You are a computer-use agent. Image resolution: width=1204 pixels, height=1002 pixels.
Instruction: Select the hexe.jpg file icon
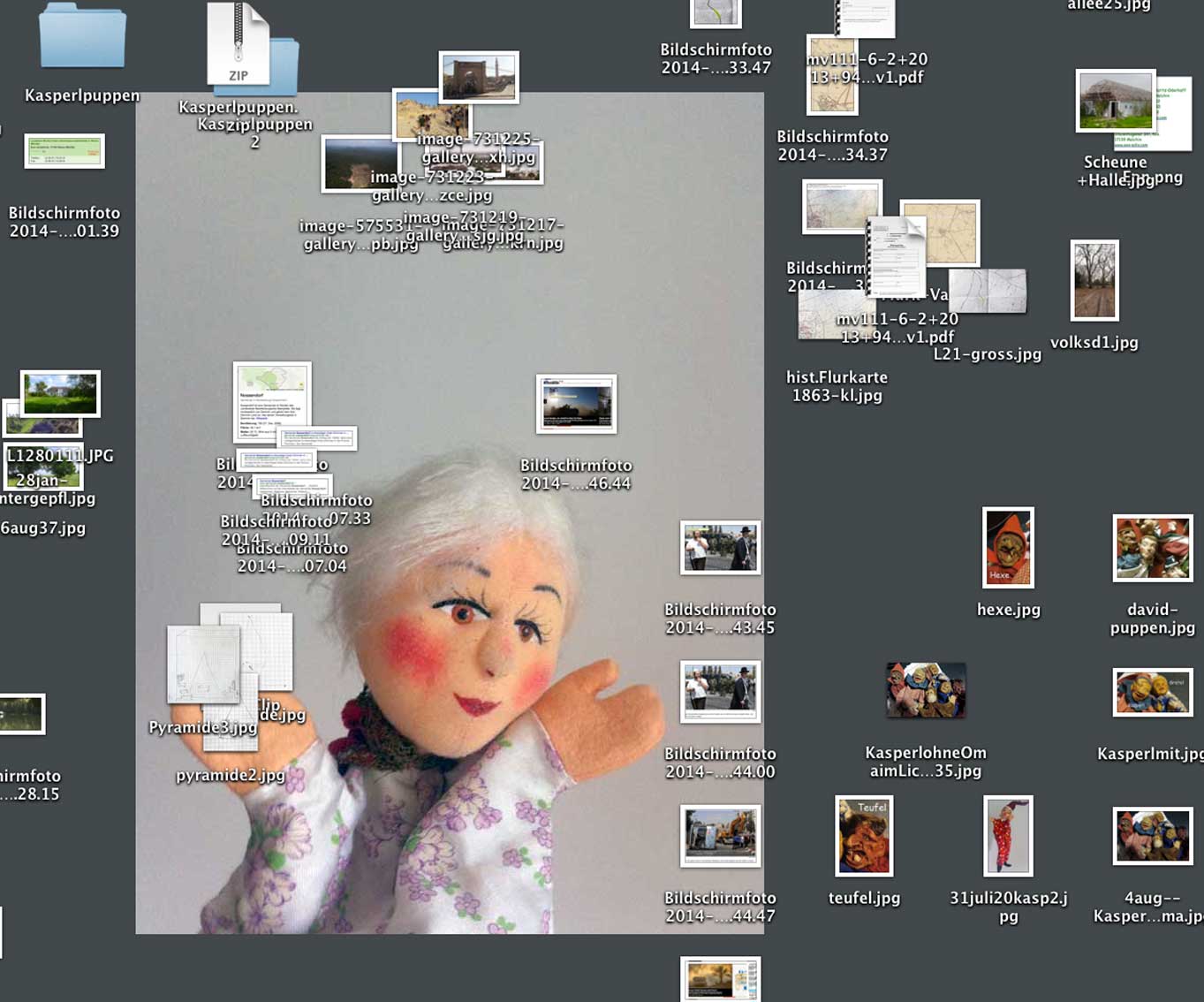click(x=1008, y=548)
